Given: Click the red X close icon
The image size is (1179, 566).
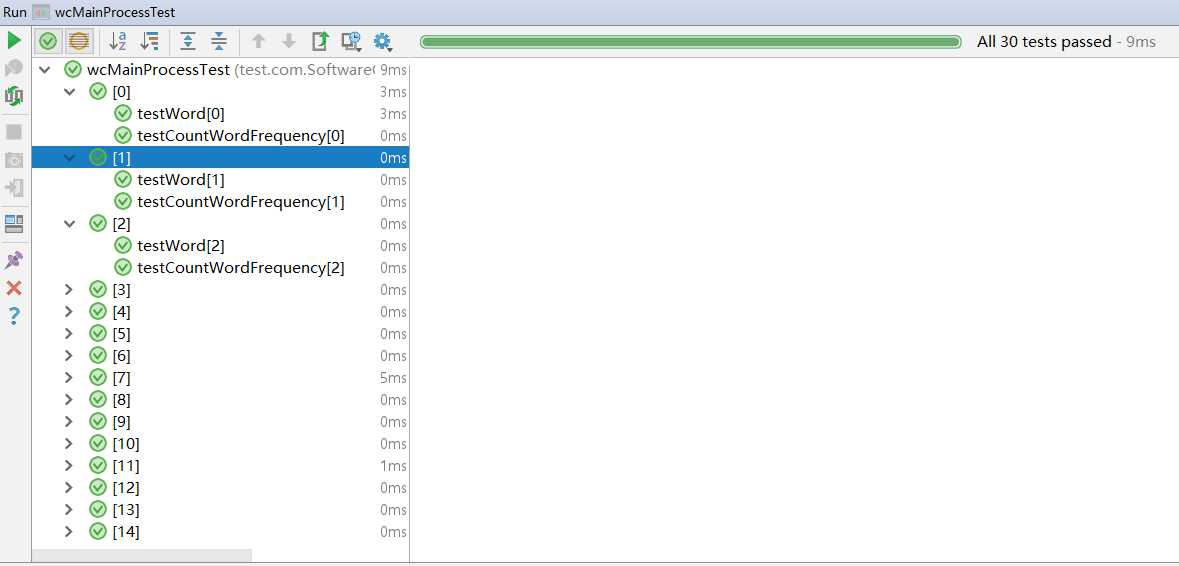Looking at the screenshot, I should [14, 288].
